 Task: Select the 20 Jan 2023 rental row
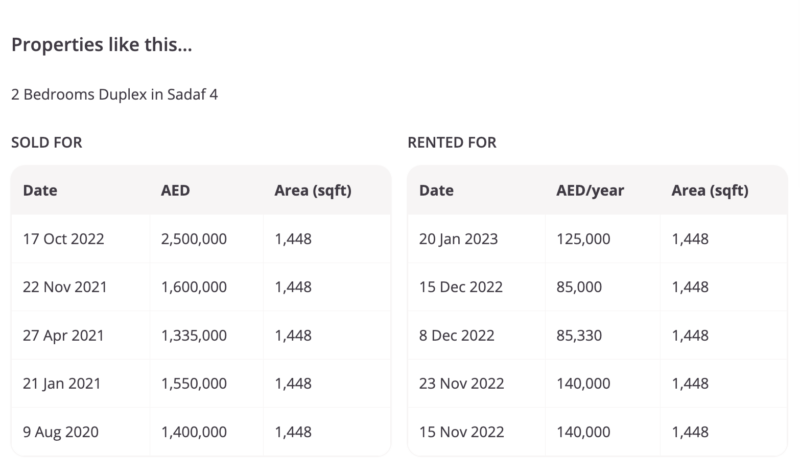pyautogui.click(x=597, y=239)
